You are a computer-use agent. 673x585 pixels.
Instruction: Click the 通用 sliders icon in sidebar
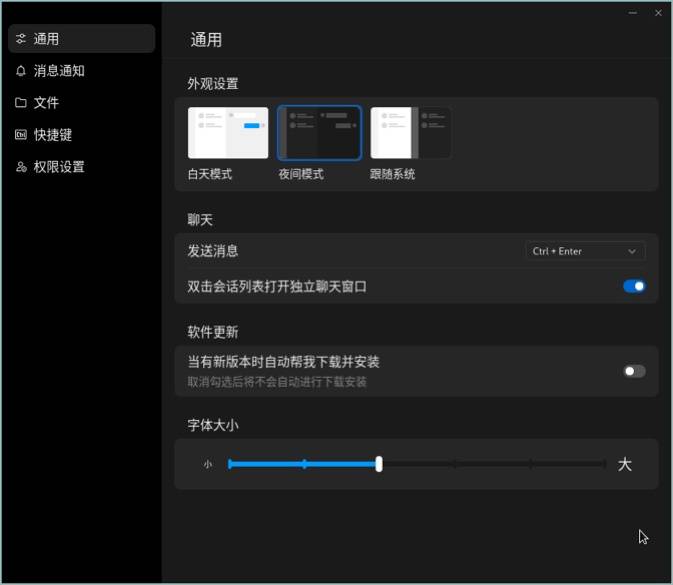coord(21,39)
